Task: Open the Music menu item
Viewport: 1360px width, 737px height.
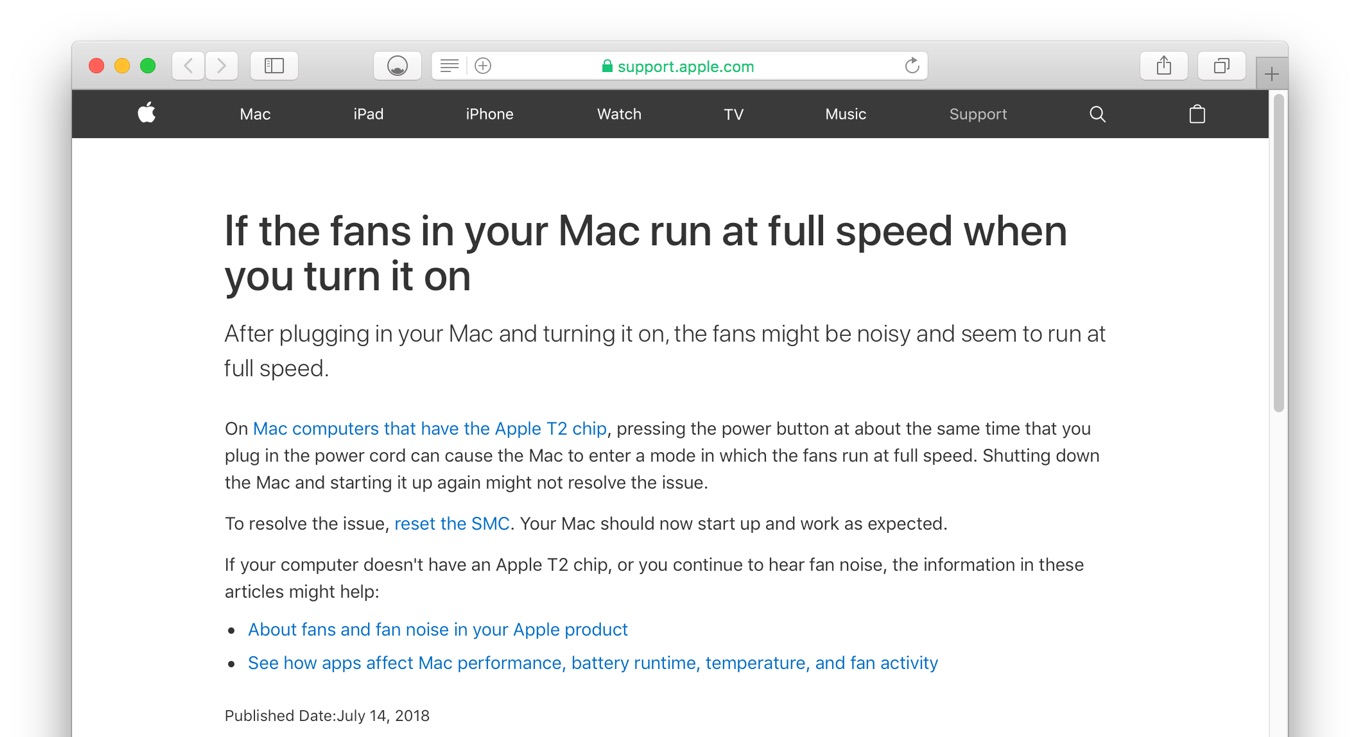Action: click(846, 114)
